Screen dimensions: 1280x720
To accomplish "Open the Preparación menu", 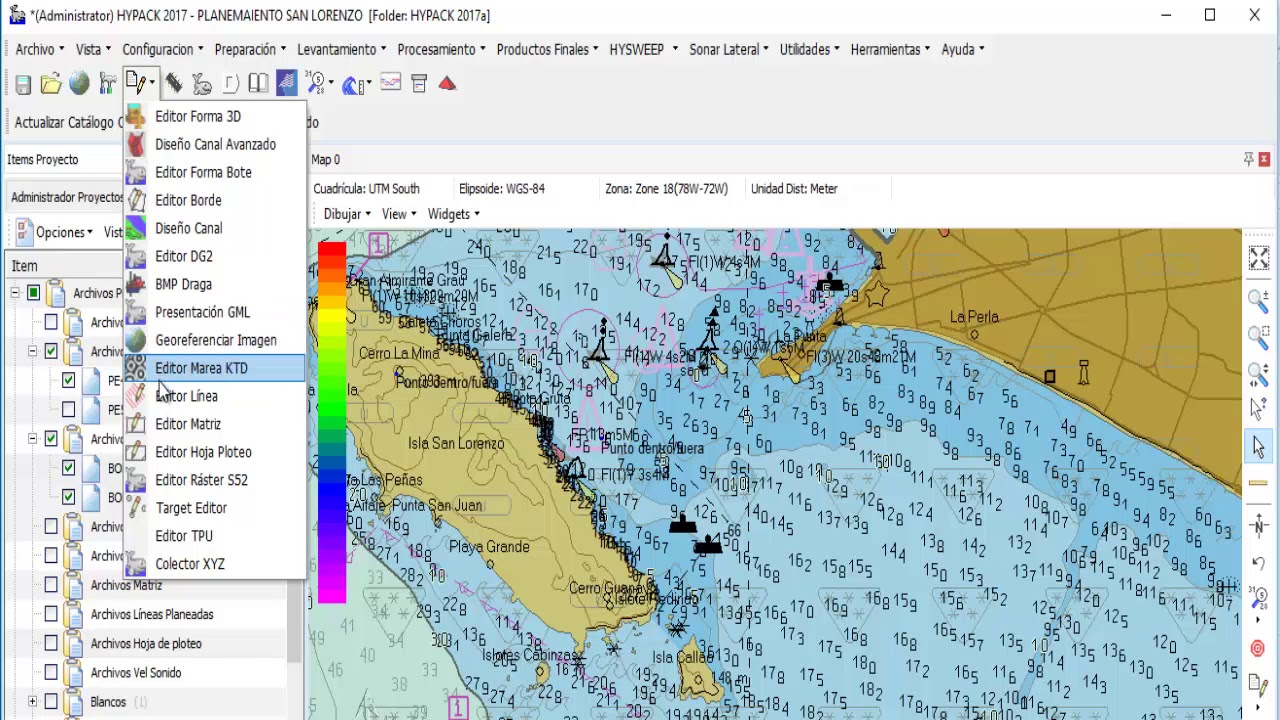I will 250,49.
